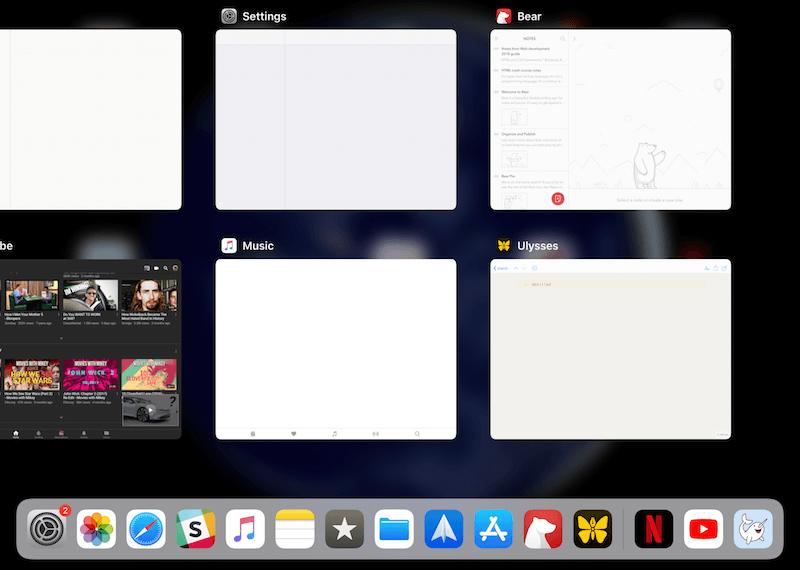Screen dimensions: 800x570
Task: Tap cast icon in YouTube card
Action: click(147, 268)
